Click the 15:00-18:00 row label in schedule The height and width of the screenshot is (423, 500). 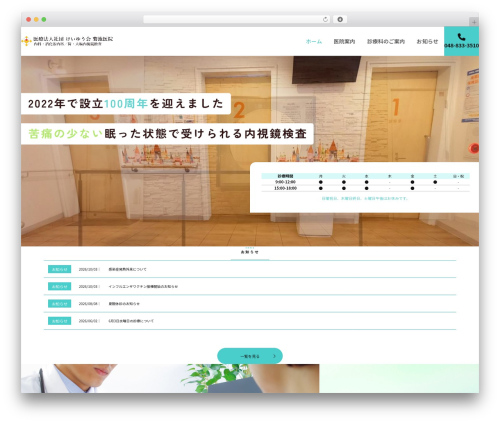coord(285,188)
